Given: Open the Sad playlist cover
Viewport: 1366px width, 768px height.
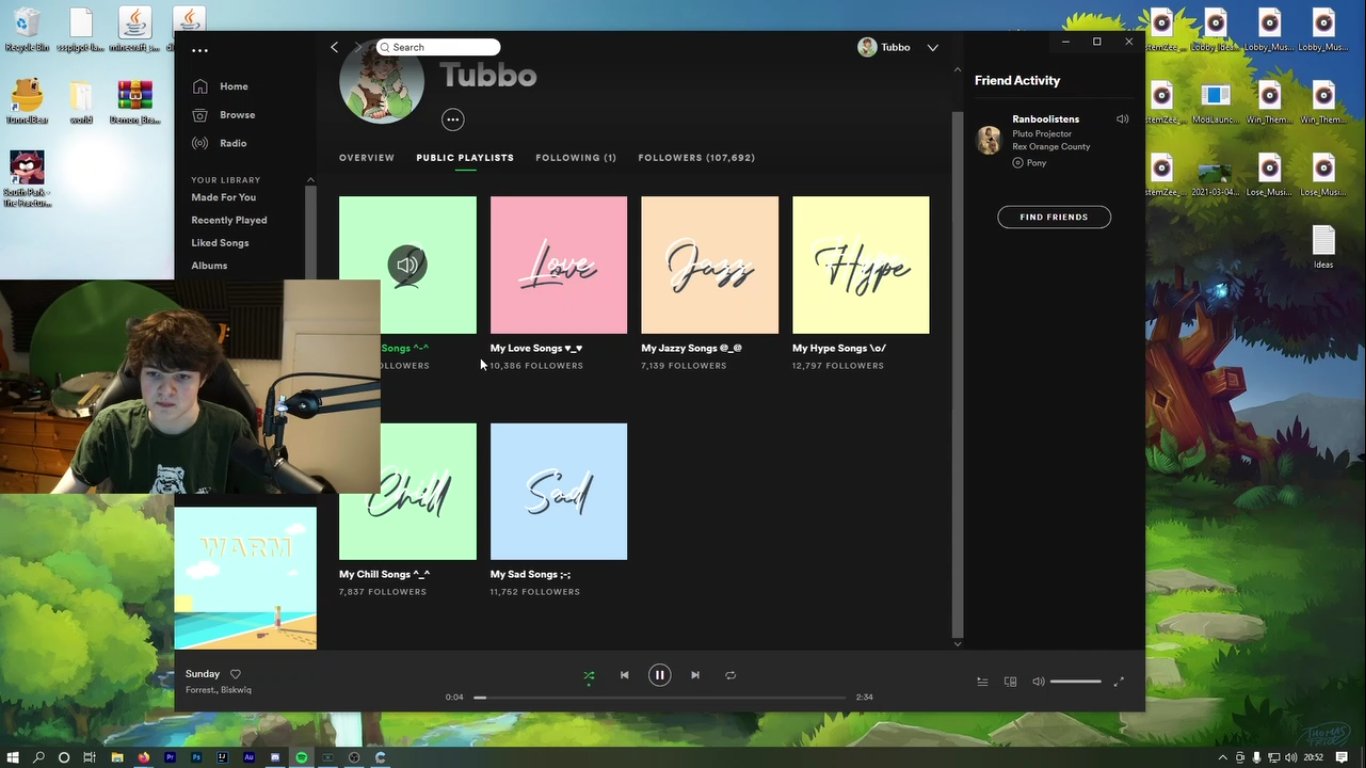Looking at the screenshot, I should (559, 491).
